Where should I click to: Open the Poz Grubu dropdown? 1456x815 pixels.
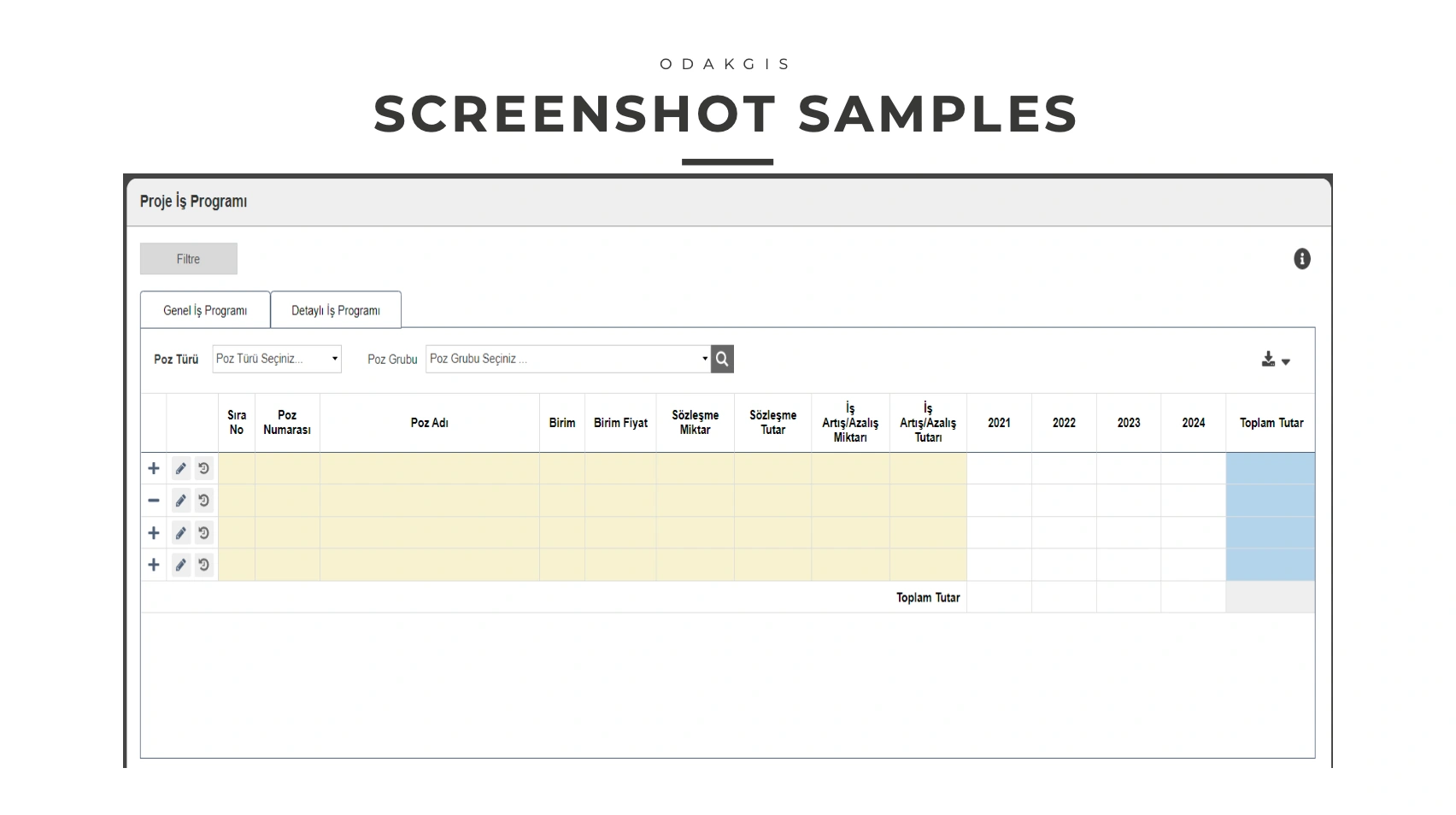coord(568,359)
